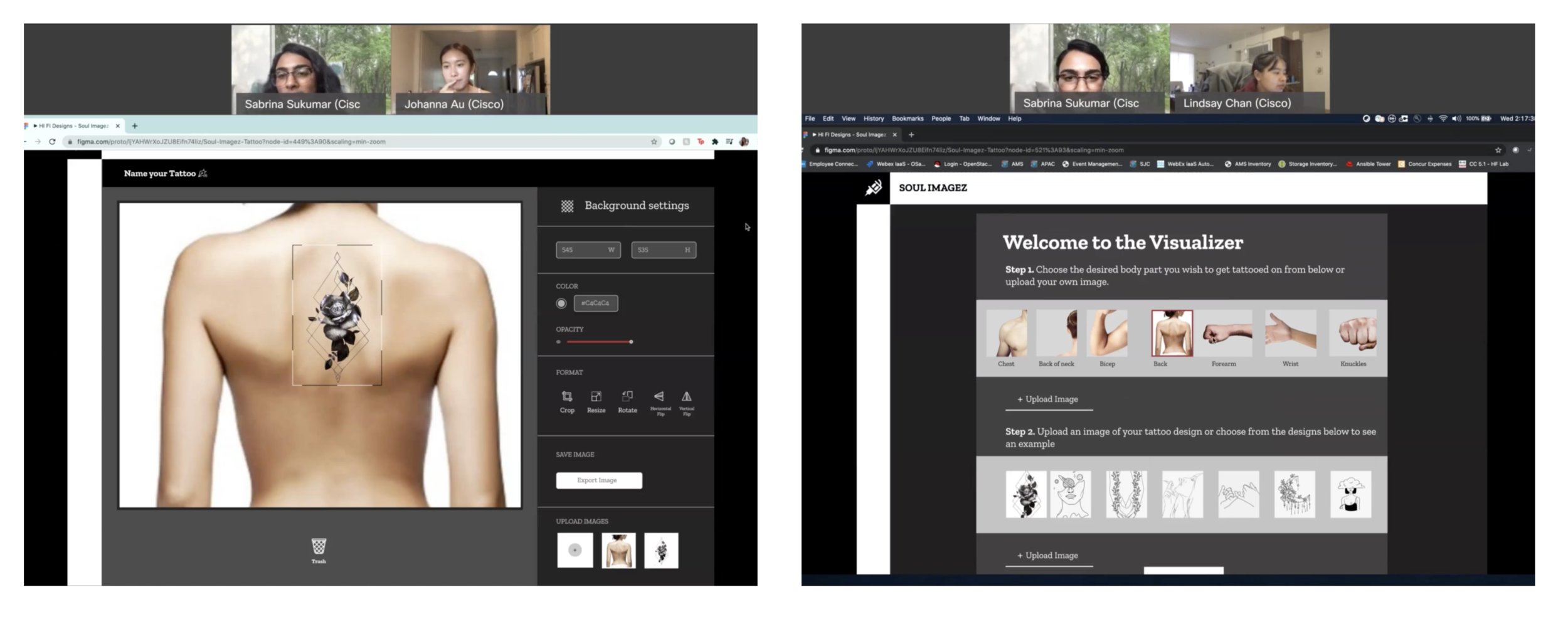Select the Wrist body part thumbnail
Screen dimensions: 1568x629
[1290, 334]
